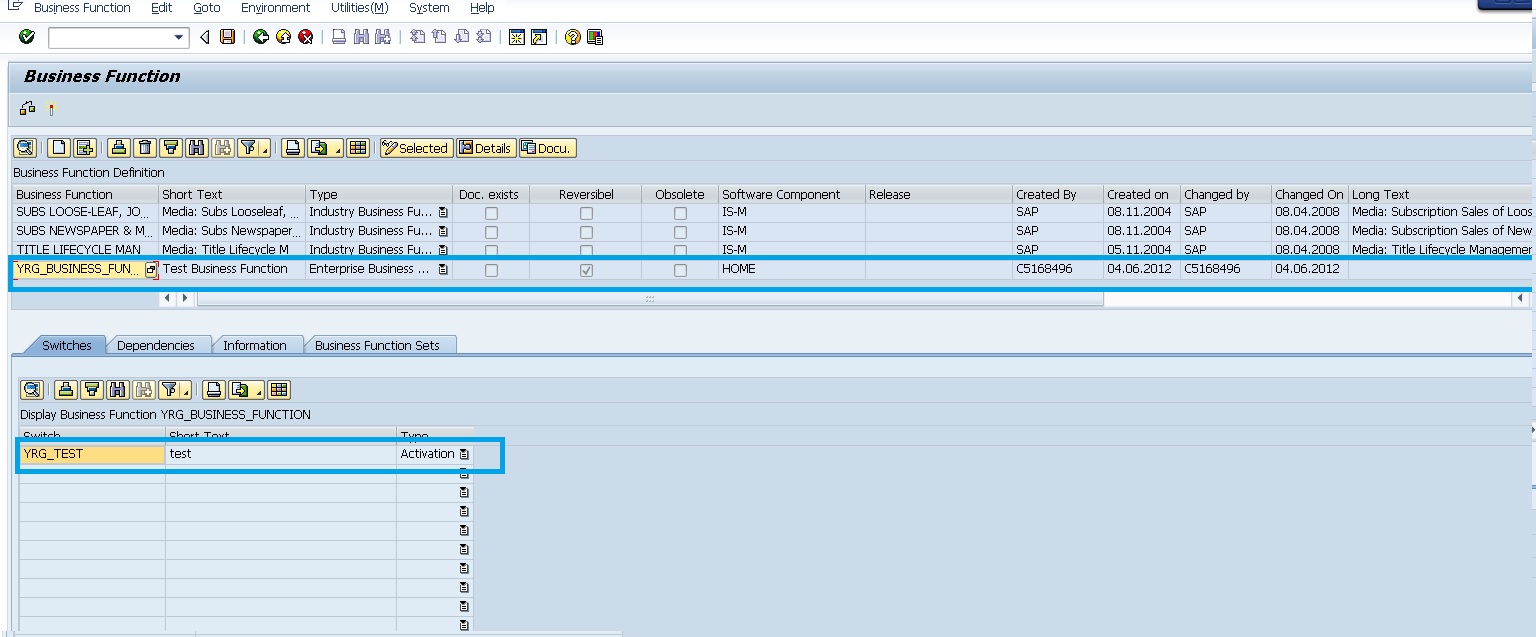Image resolution: width=1536 pixels, height=637 pixels.
Task: Switch to the Dependencies tab
Action: click(x=158, y=345)
